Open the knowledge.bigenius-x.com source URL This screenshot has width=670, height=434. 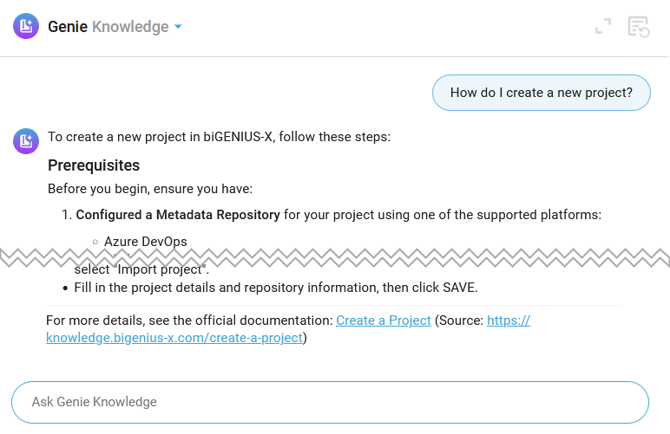[x=174, y=338]
